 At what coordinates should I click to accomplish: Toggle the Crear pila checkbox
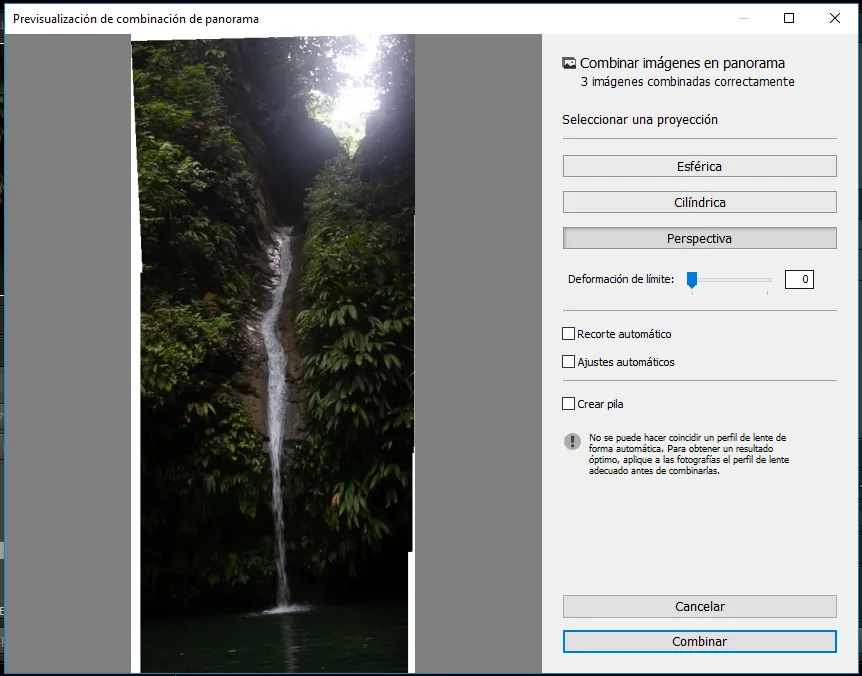coord(568,403)
